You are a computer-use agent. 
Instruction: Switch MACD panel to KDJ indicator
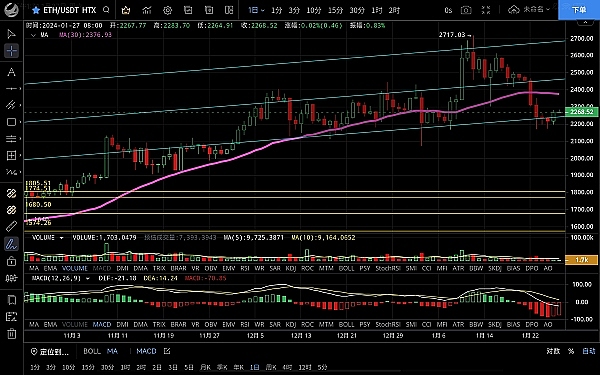point(291,324)
